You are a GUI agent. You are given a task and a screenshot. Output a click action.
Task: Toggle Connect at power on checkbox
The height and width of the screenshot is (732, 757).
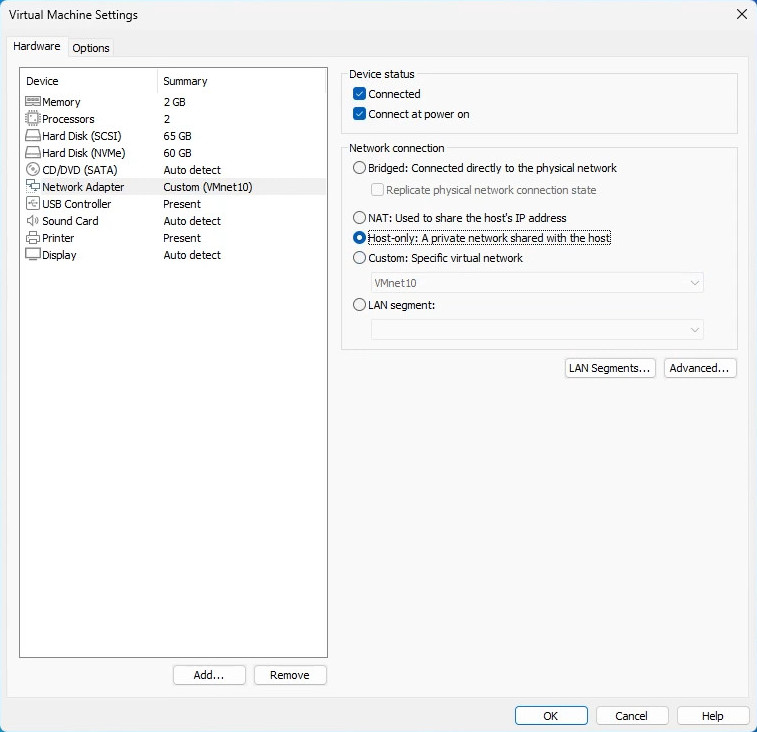click(360, 114)
